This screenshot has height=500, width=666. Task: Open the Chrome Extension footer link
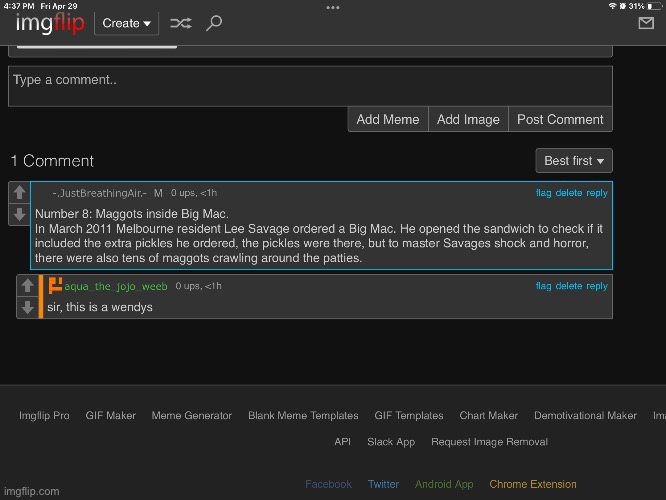point(533,484)
